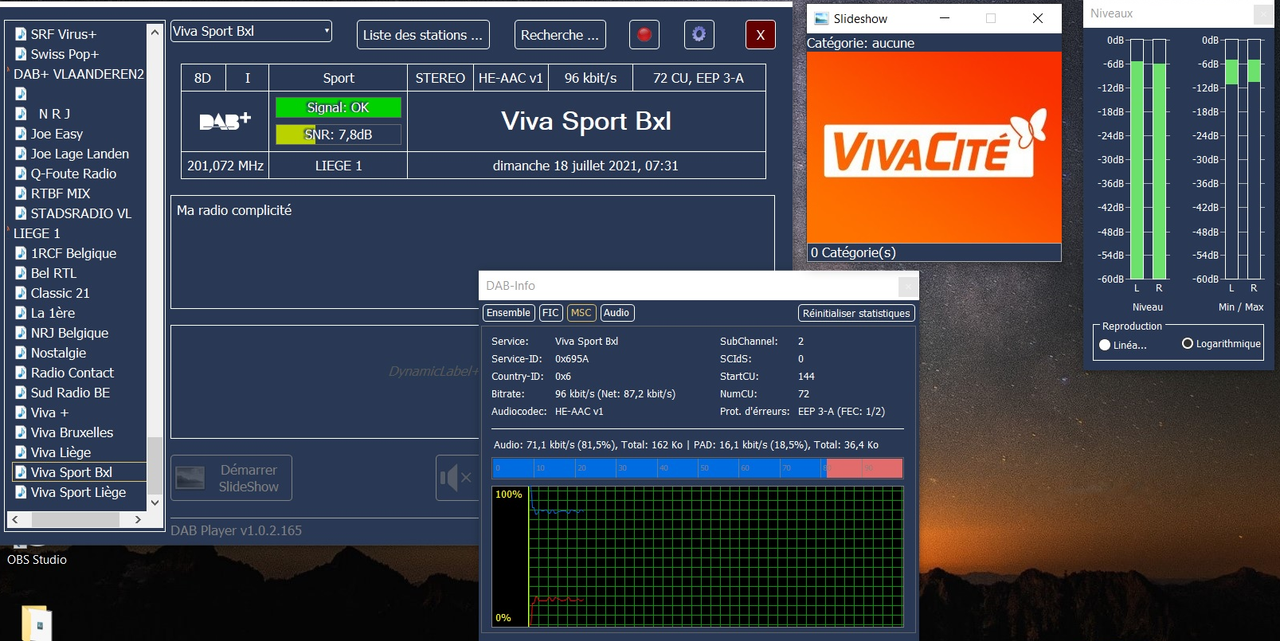Click the note icon beside N R J
Viewport: 1280px width, 641px height.
[x=20, y=114]
